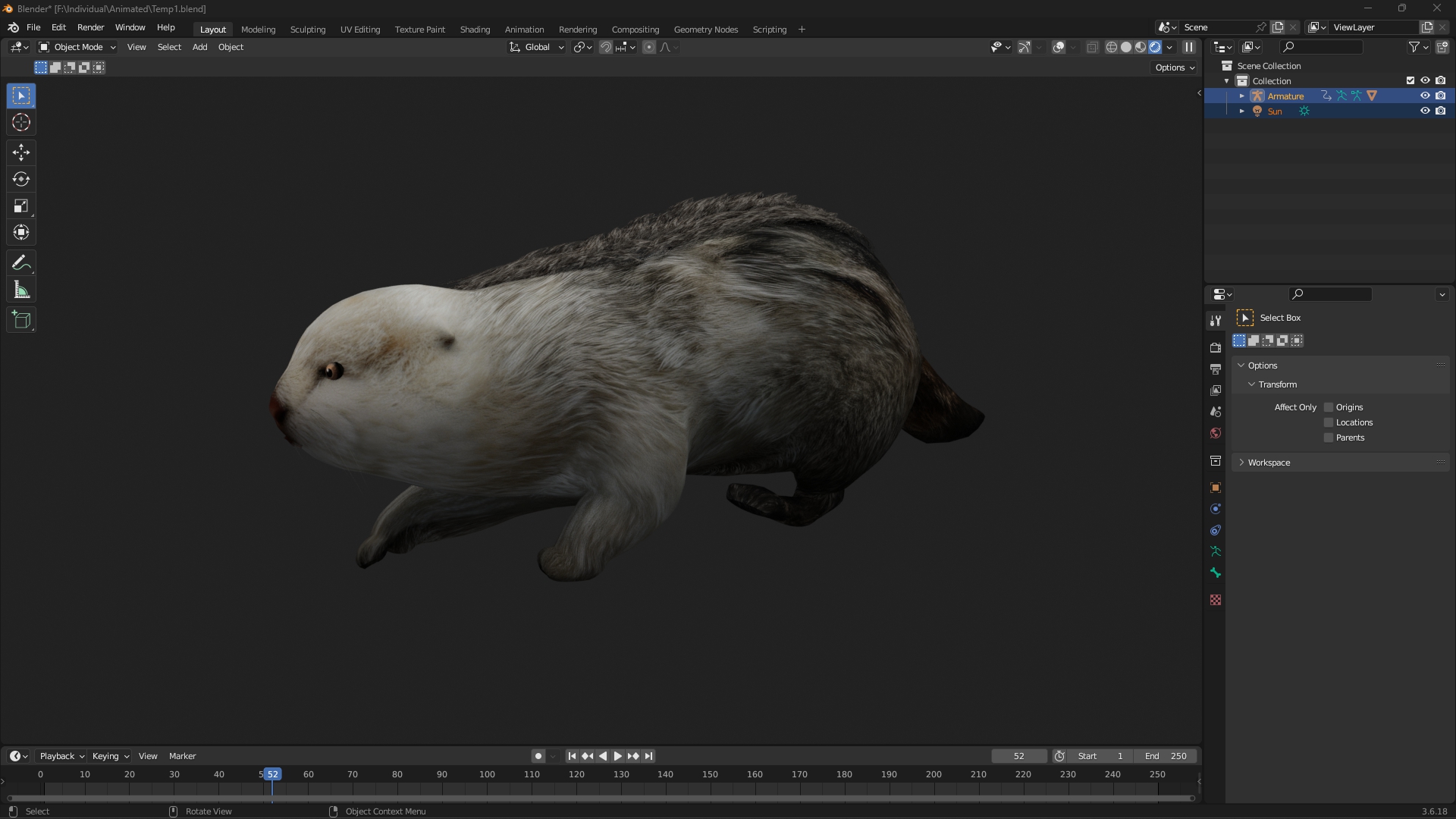
Task: Click the End frame field
Action: 1166,756
